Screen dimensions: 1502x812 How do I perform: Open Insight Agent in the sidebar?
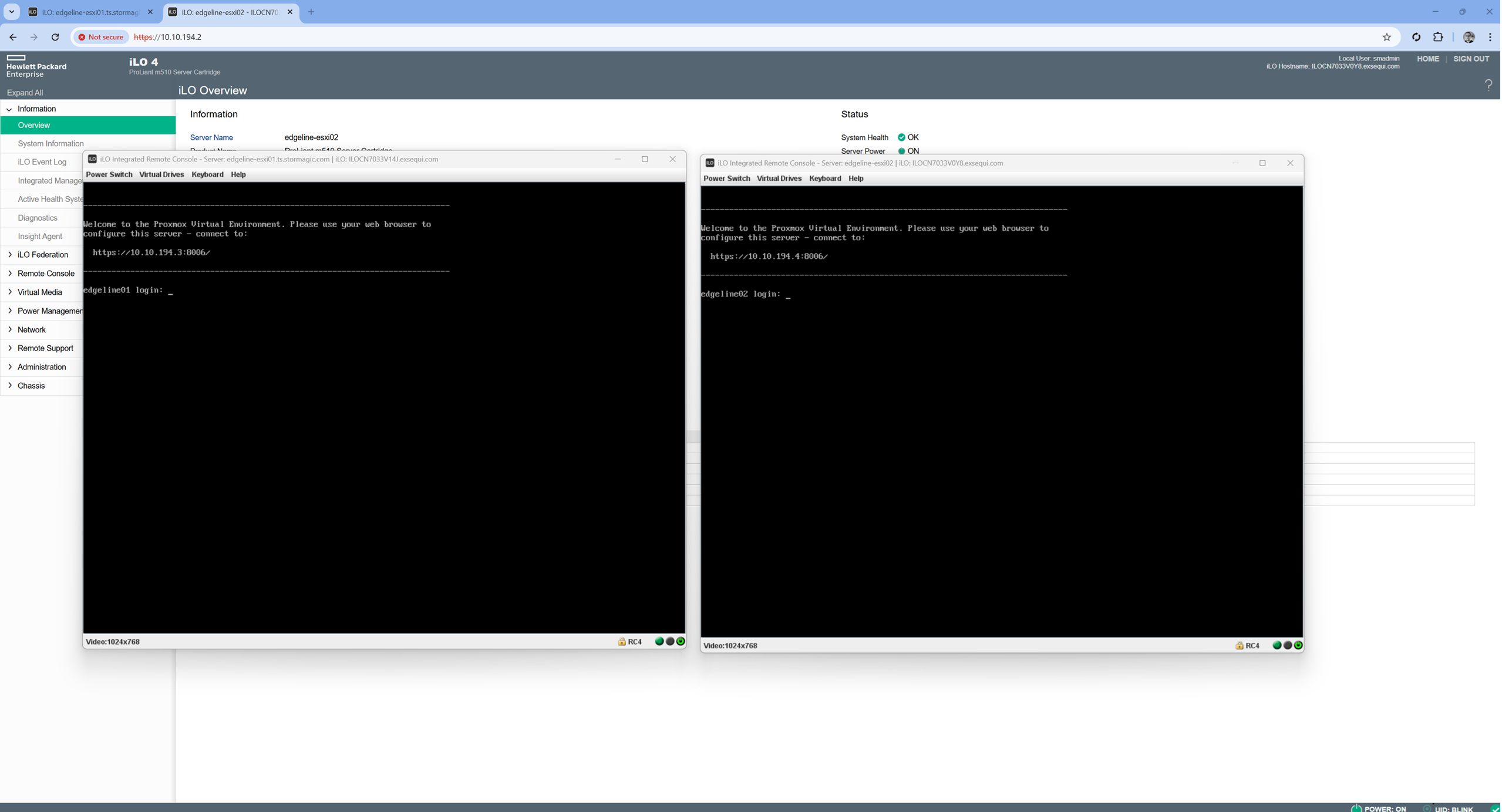point(40,236)
